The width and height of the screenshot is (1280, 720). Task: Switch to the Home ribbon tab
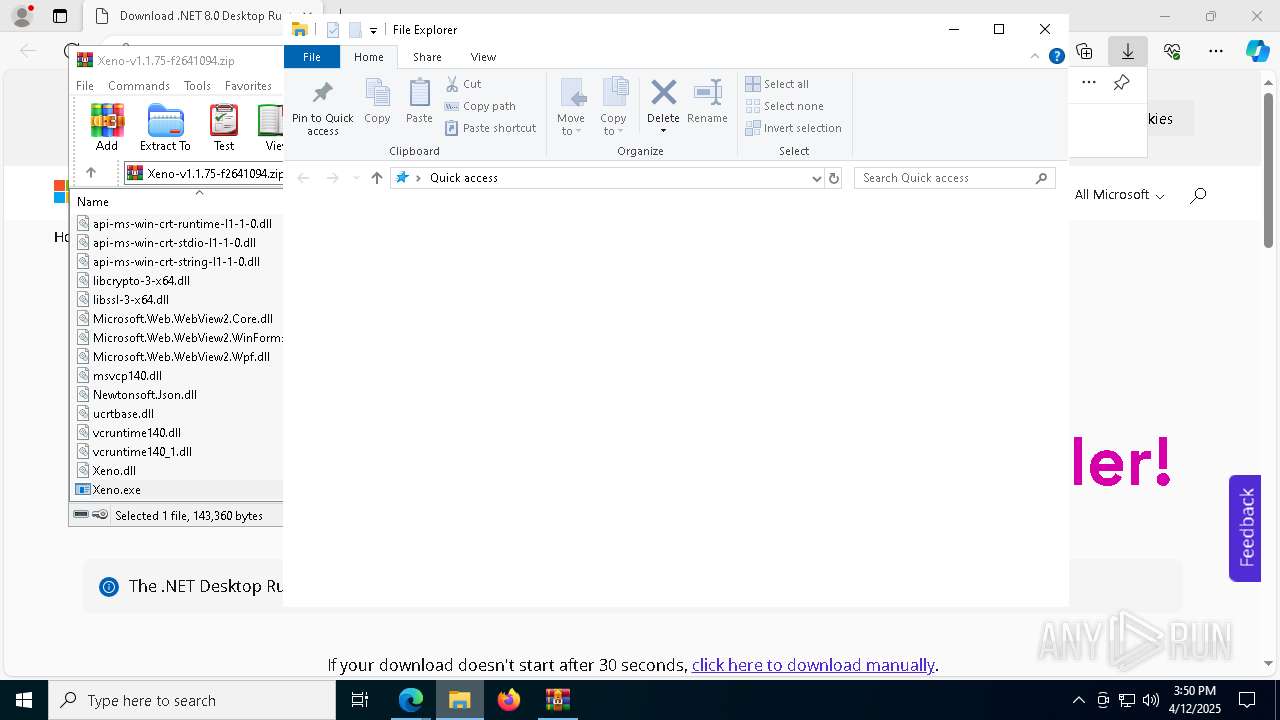368,57
